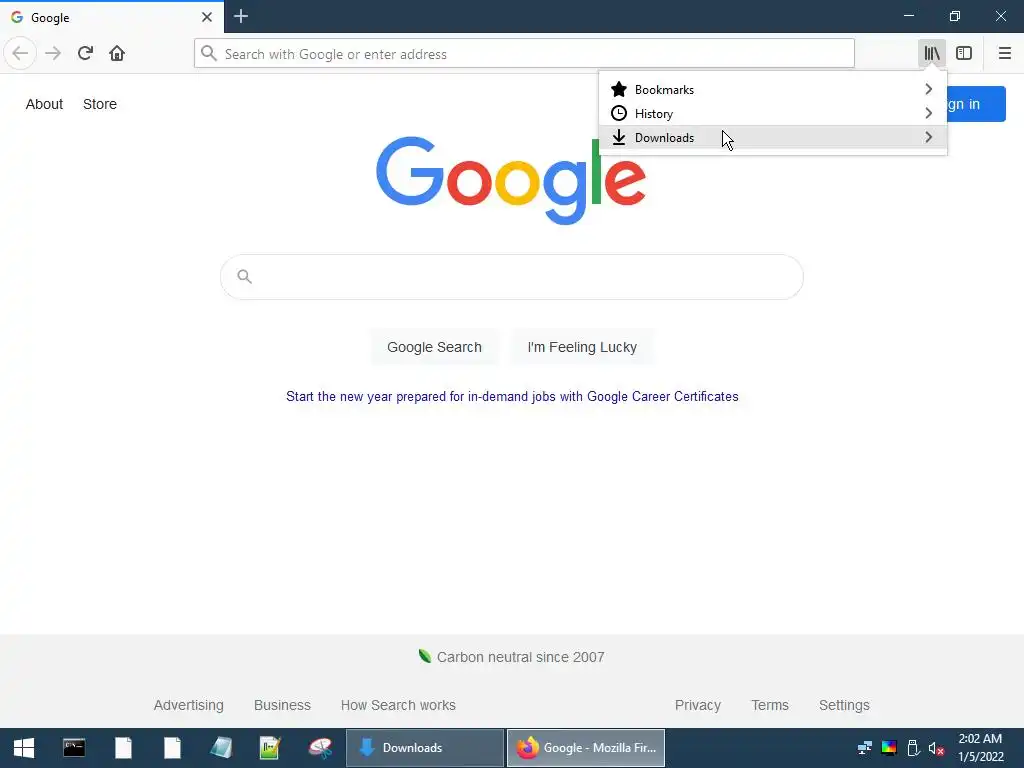The width and height of the screenshot is (1024, 768).
Task: Focus the Google search box
Action: [512, 277]
